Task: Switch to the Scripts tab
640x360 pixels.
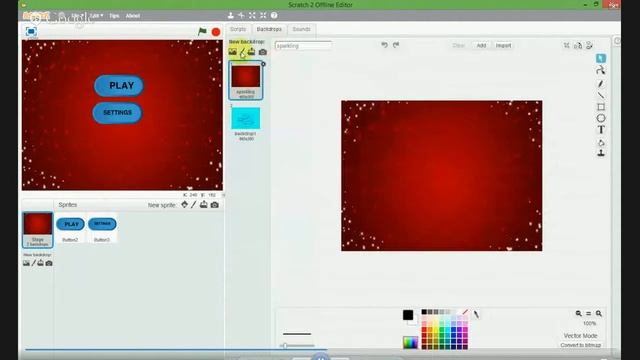Action: pyautogui.click(x=238, y=29)
